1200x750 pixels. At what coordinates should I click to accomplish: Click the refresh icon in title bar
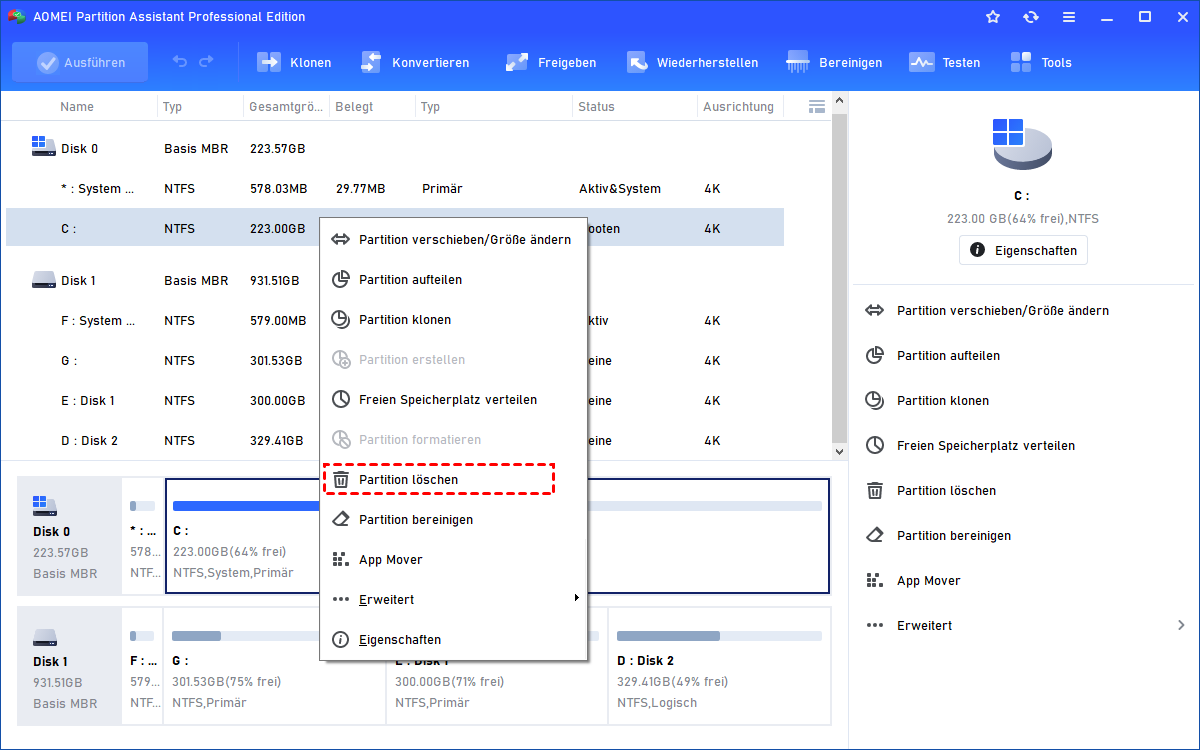tap(1031, 17)
